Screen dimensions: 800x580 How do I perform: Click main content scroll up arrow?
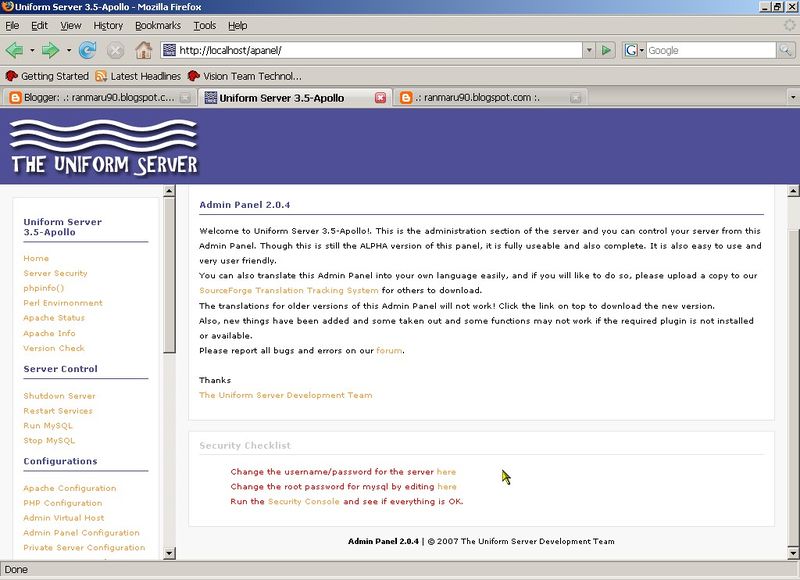793,191
